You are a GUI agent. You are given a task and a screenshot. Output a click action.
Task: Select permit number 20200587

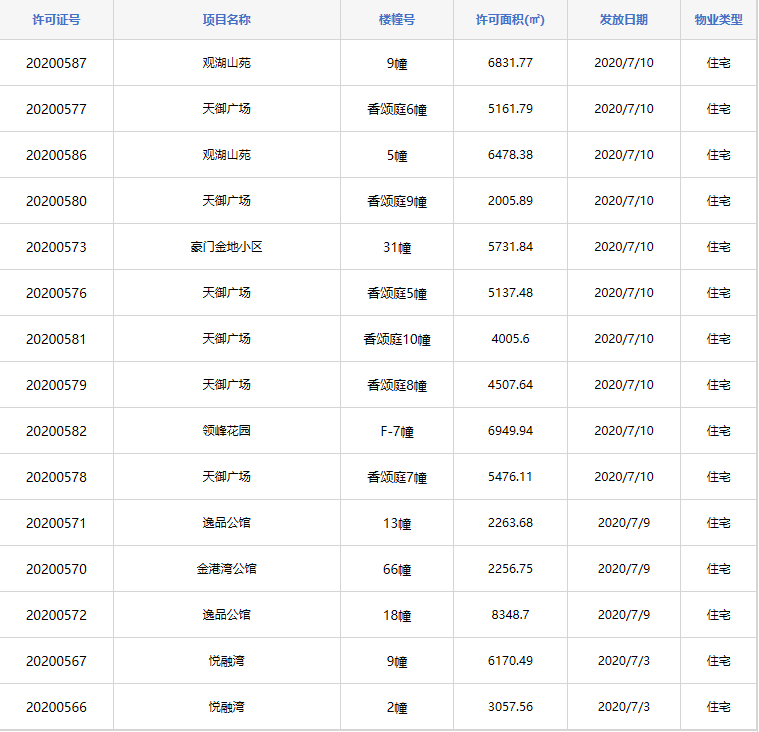pyautogui.click(x=56, y=63)
